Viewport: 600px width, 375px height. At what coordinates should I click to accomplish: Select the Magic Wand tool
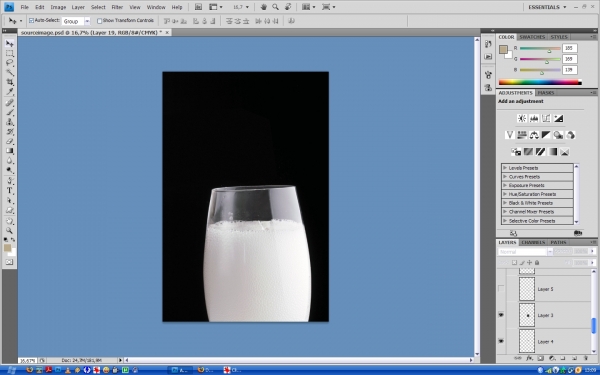tap(10, 73)
